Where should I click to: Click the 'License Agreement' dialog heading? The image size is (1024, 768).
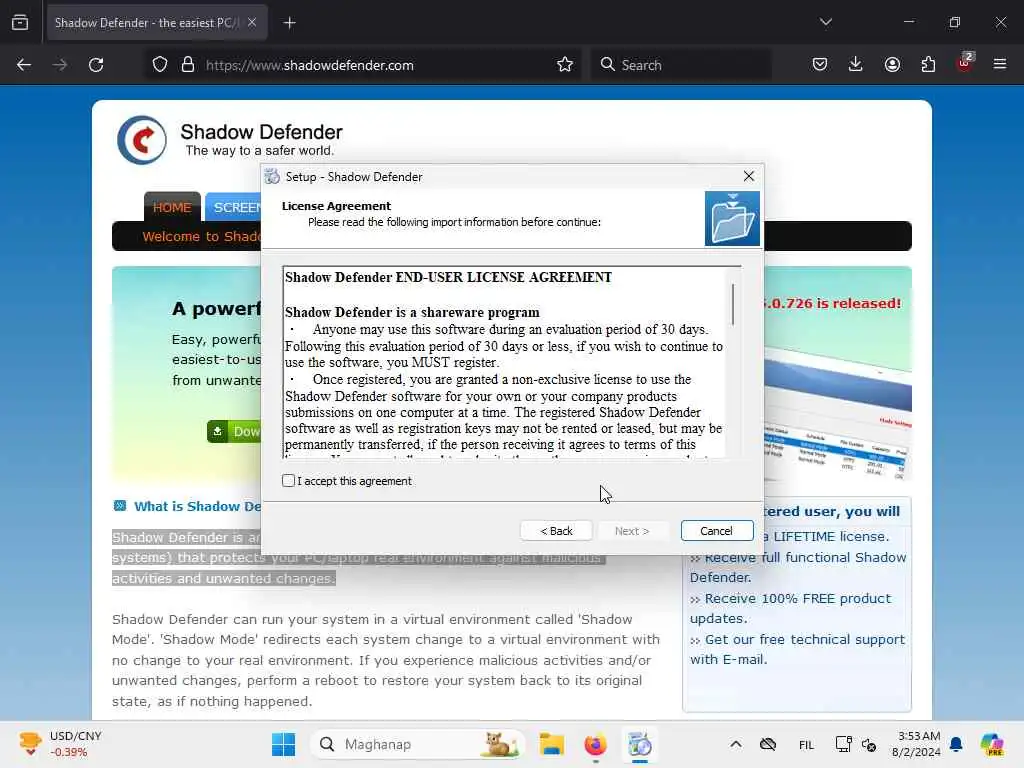[336, 206]
